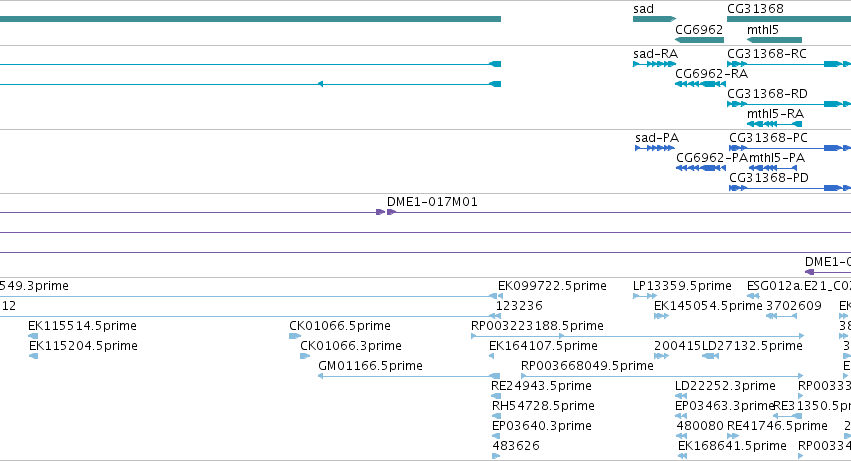The width and height of the screenshot is (851, 461).
Task: Select the CG6962 gene bar
Action: click(699, 40)
